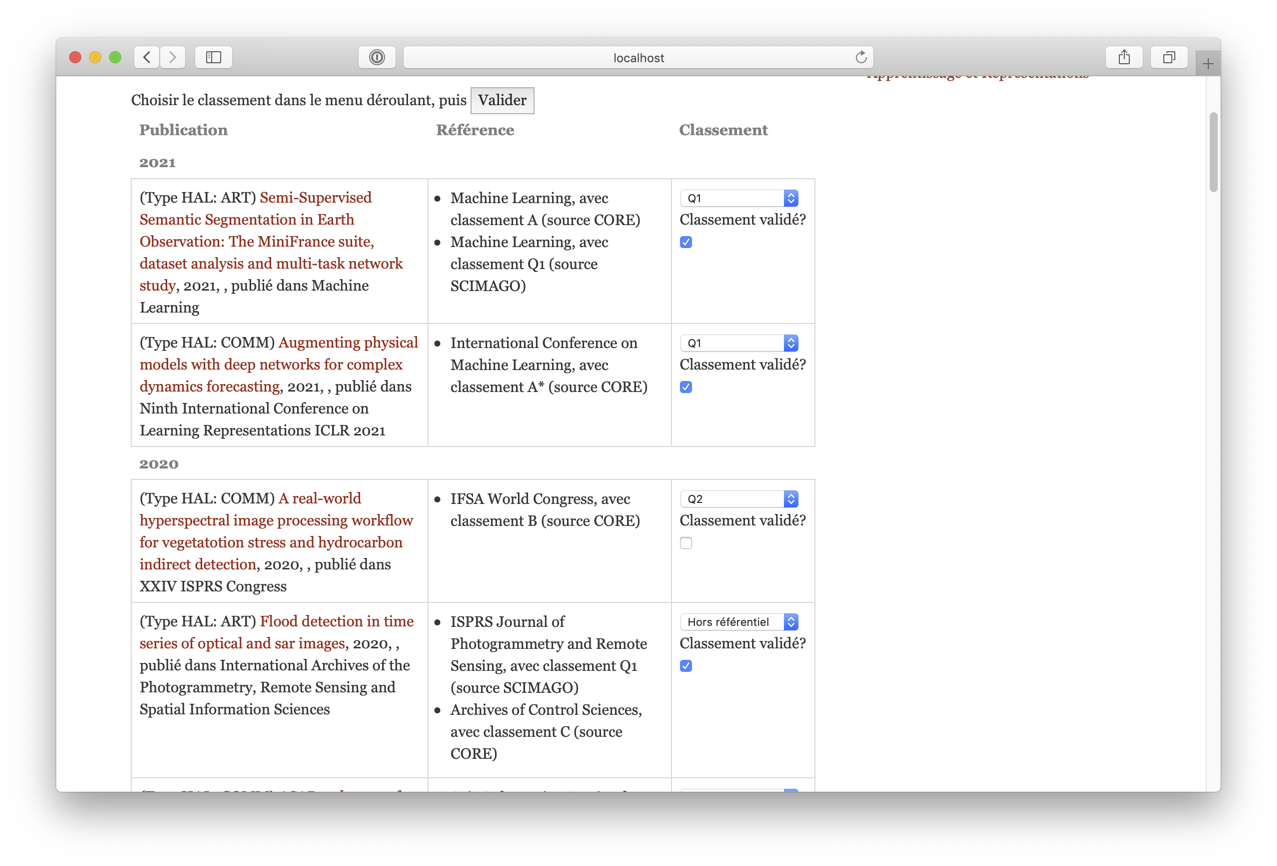Viewport: 1277px width, 866px height.
Task: Uncheck validation for the ICLR 2021 paper
Action: point(686,387)
